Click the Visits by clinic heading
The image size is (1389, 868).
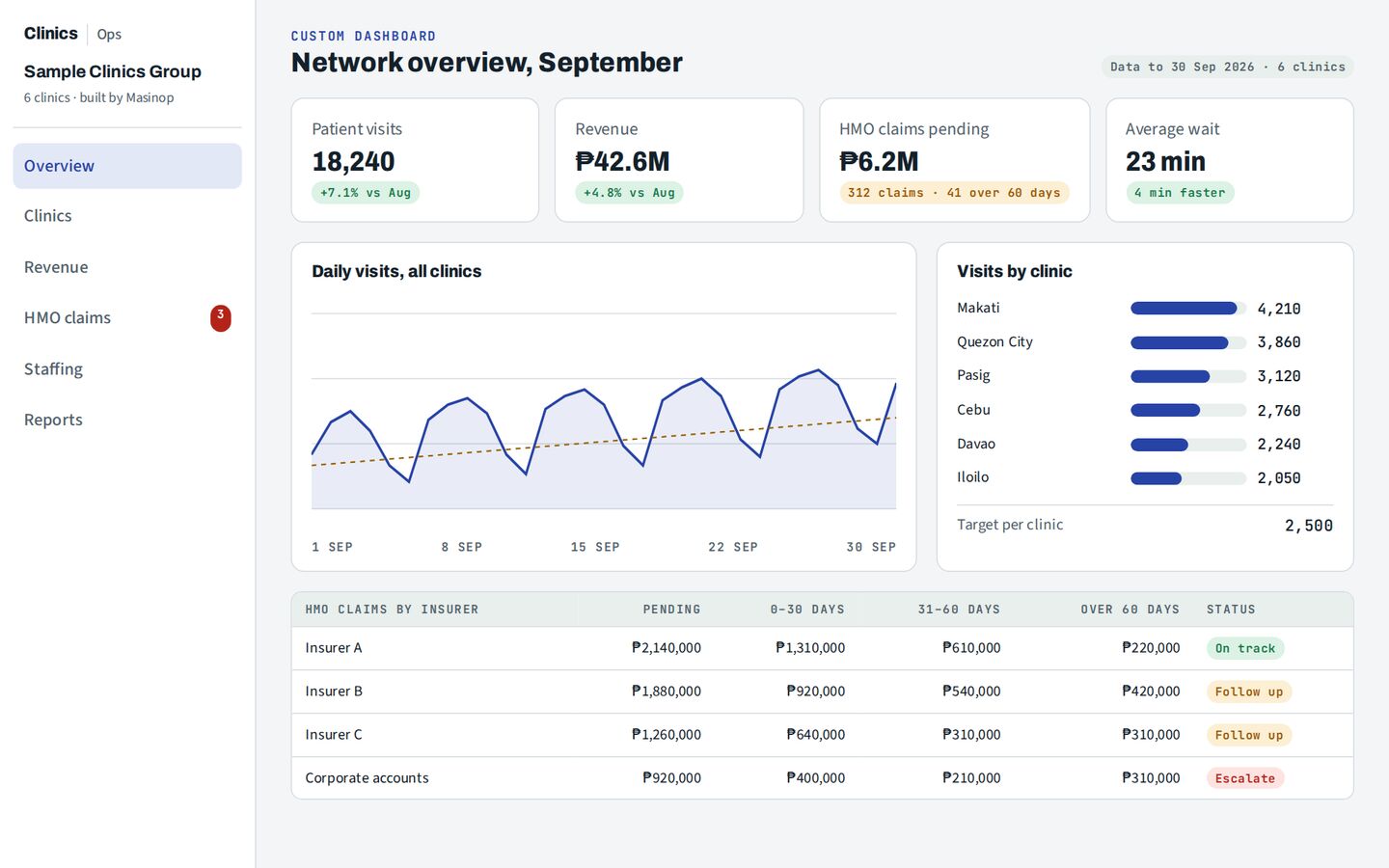point(1015,272)
